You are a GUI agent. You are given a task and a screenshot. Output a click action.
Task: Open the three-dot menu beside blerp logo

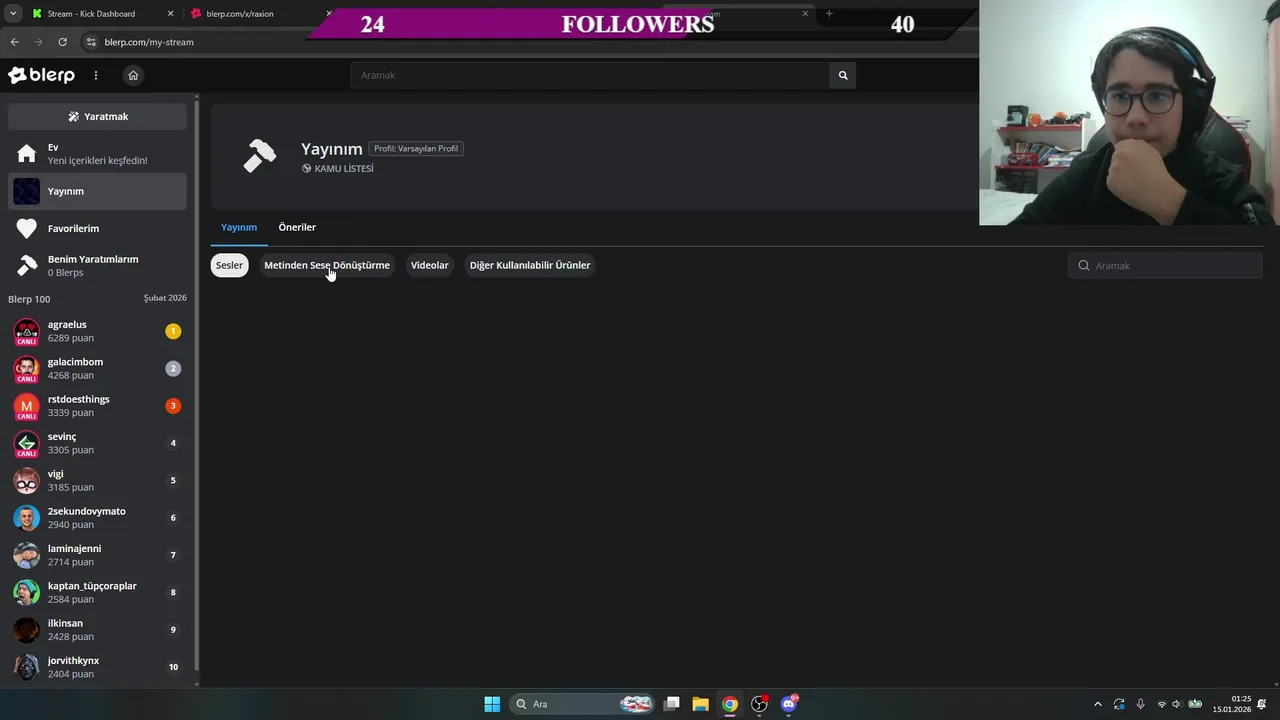[96, 75]
